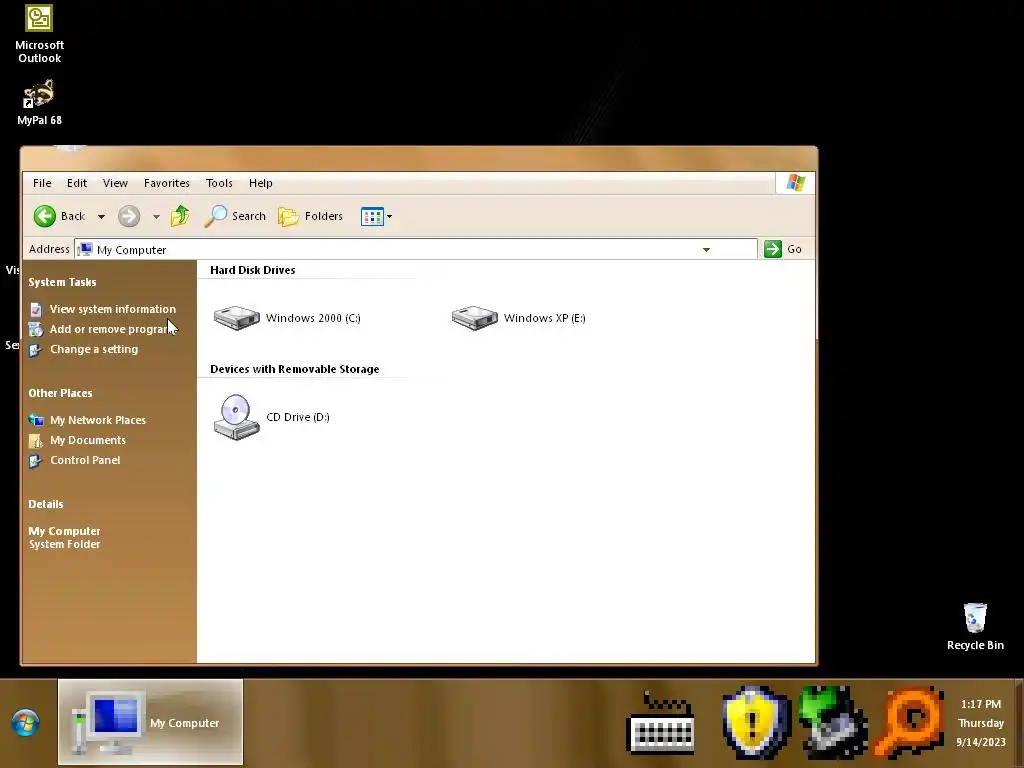Toggle the Folders pane button
The width and height of the screenshot is (1024, 768).
pyautogui.click(x=310, y=216)
